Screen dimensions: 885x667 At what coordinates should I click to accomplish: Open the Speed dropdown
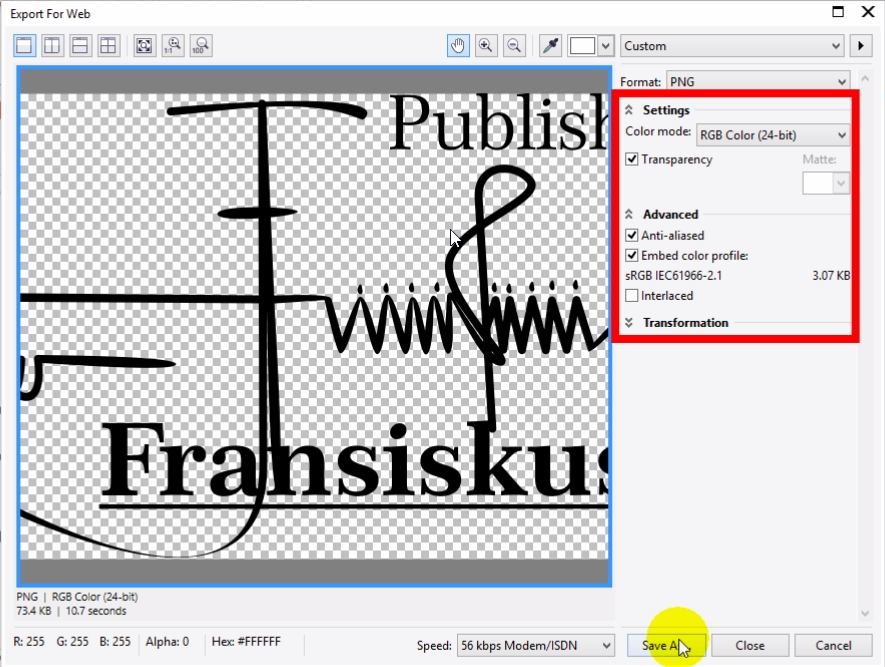point(535,646)
